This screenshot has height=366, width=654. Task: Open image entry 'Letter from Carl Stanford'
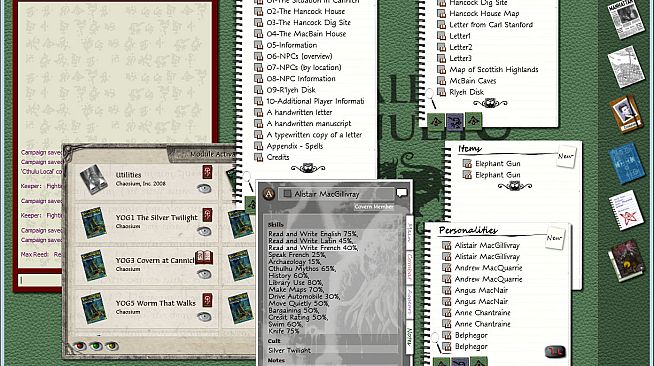(x=491, y=25)
